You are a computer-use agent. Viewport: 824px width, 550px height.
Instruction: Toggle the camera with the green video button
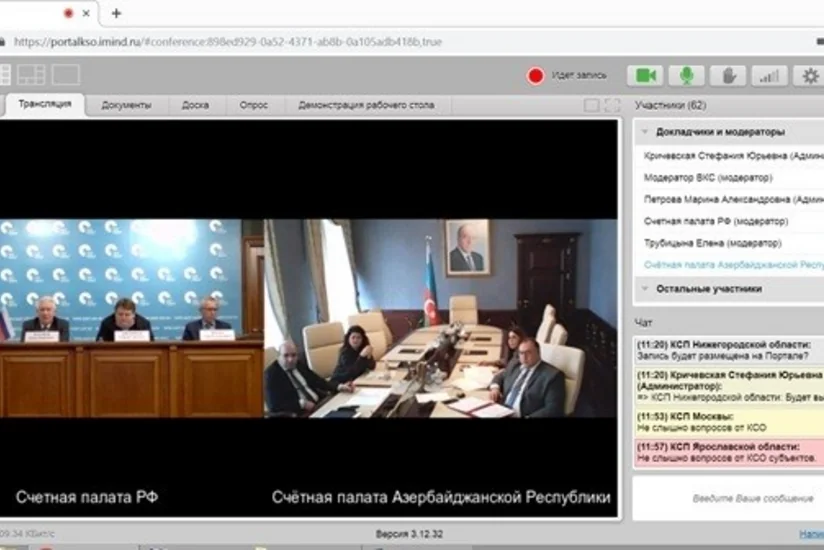coord(645,76)
